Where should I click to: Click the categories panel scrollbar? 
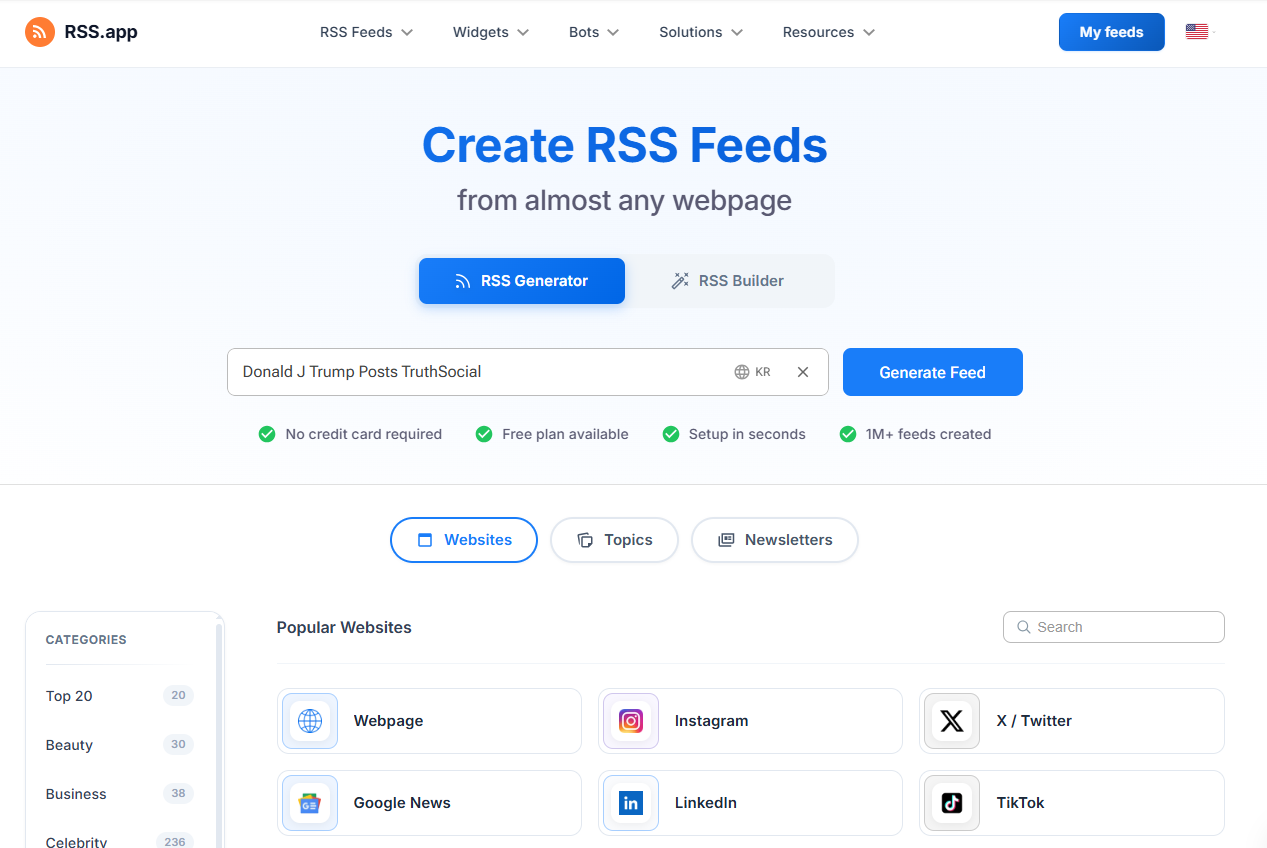219,735
